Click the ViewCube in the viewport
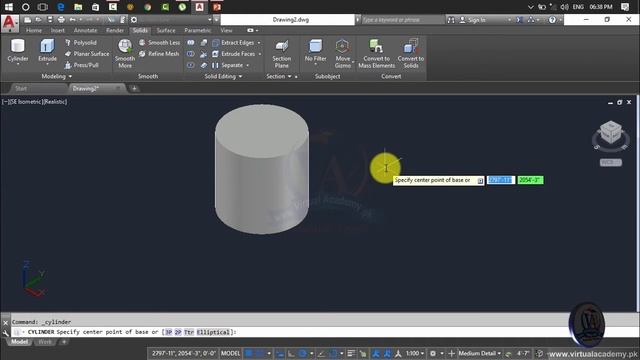The height and width of the screenshot is (360, 640). [611, 132]
